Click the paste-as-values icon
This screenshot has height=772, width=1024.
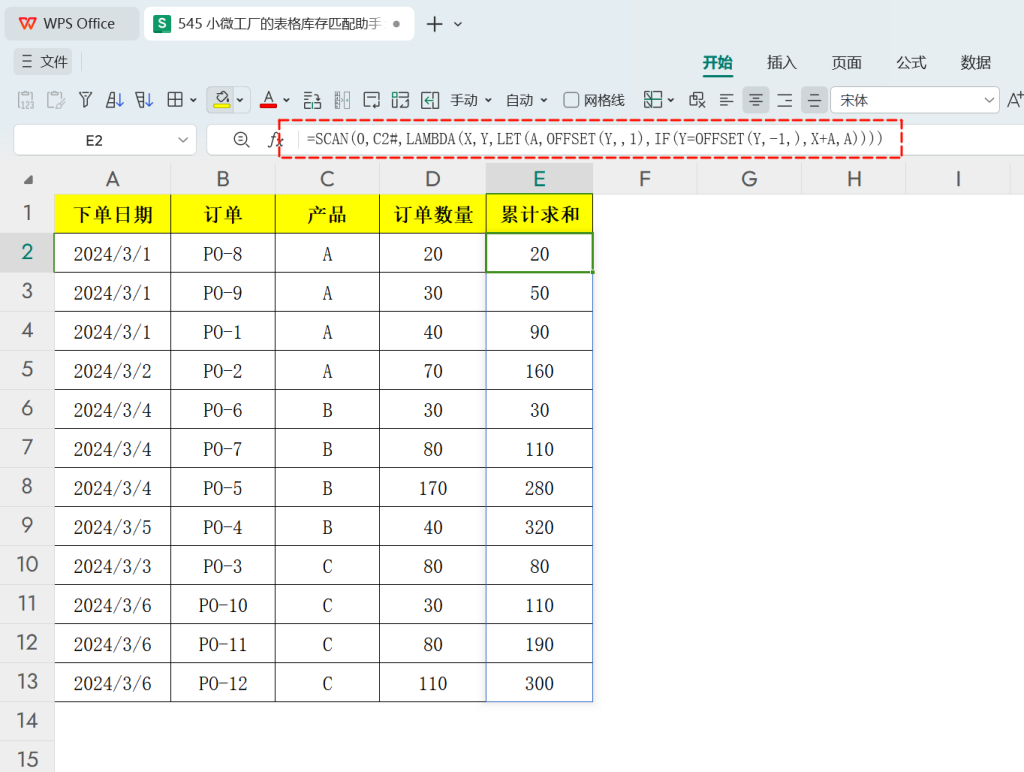(x=26, y=100)
